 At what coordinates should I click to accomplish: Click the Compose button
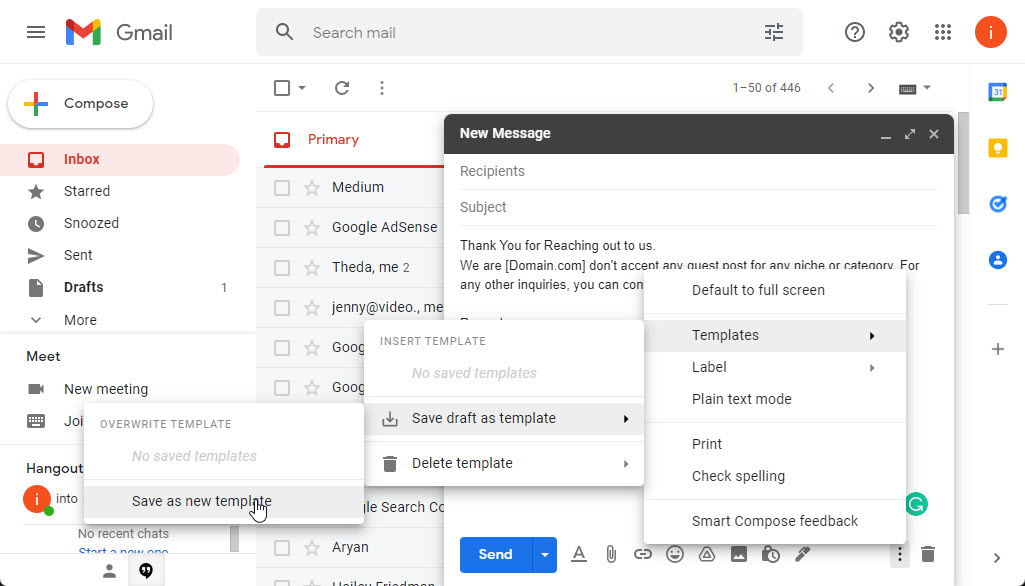click(x=80, y=103)
